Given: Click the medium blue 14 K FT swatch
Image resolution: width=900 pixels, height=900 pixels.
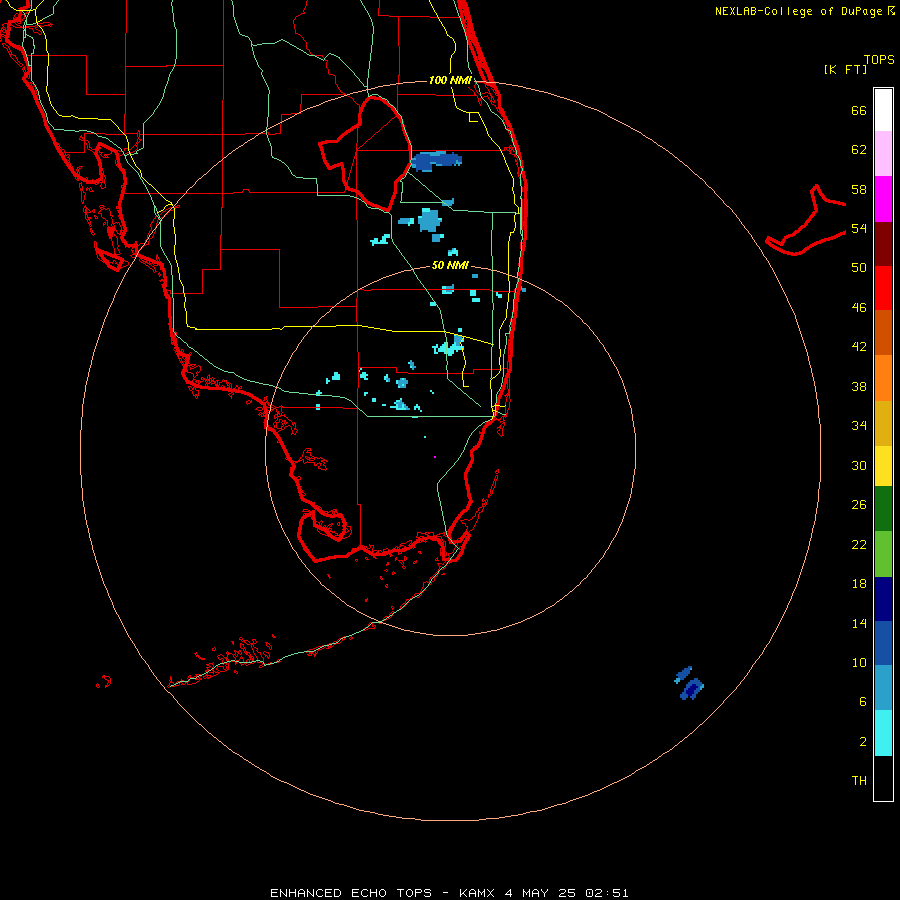Looking at the screenshot, I should pyautogui.click(x=883, y=643).
